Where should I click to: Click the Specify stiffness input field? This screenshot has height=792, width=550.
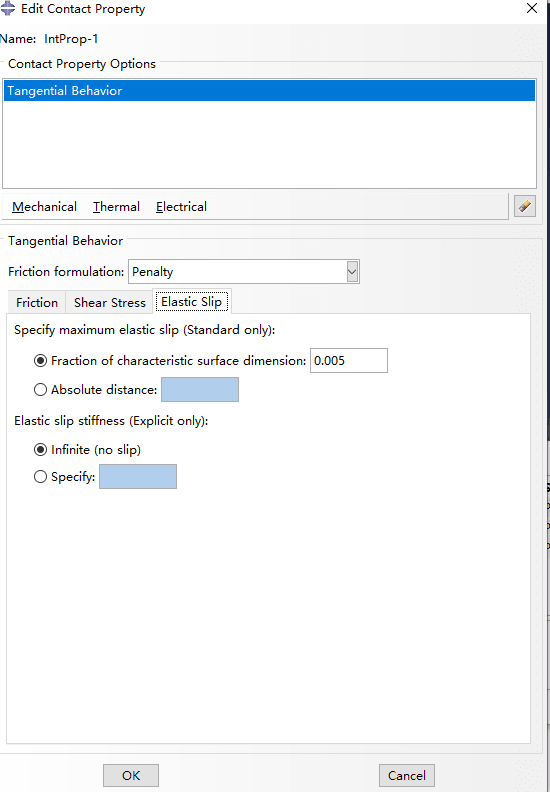pos(138,477)
